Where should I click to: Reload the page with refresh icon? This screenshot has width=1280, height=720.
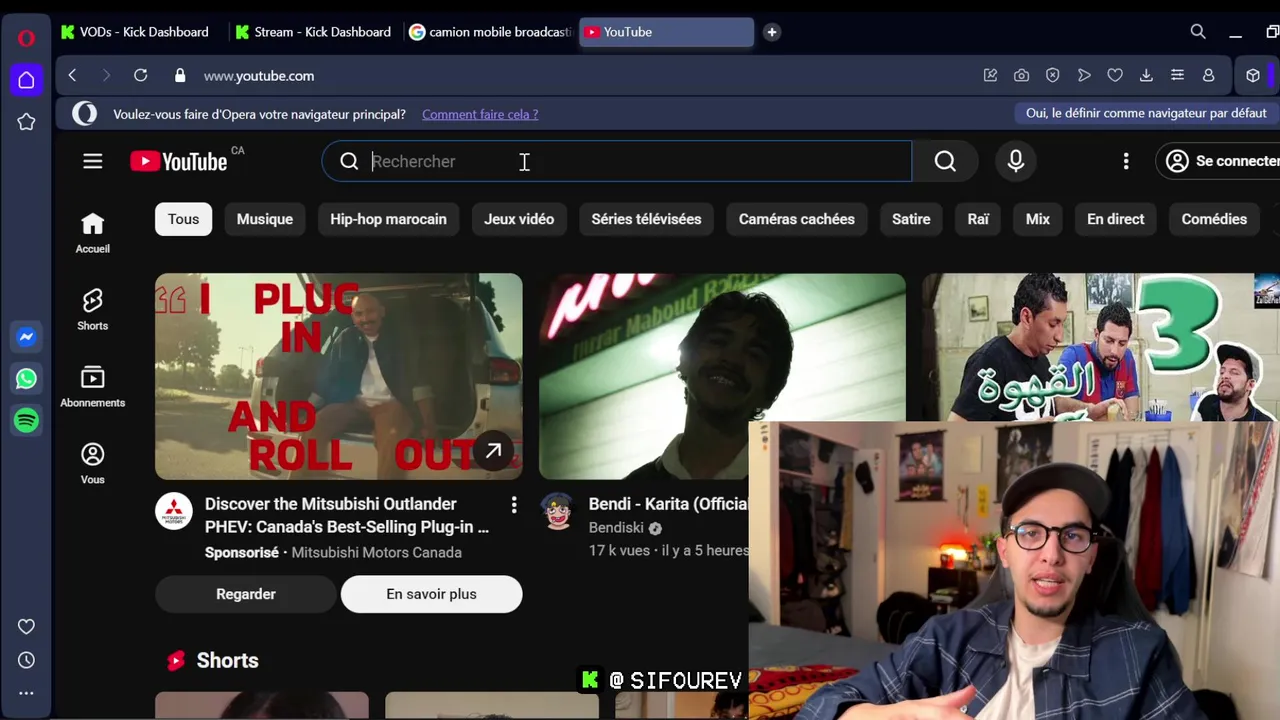click(x=140, y=75)
